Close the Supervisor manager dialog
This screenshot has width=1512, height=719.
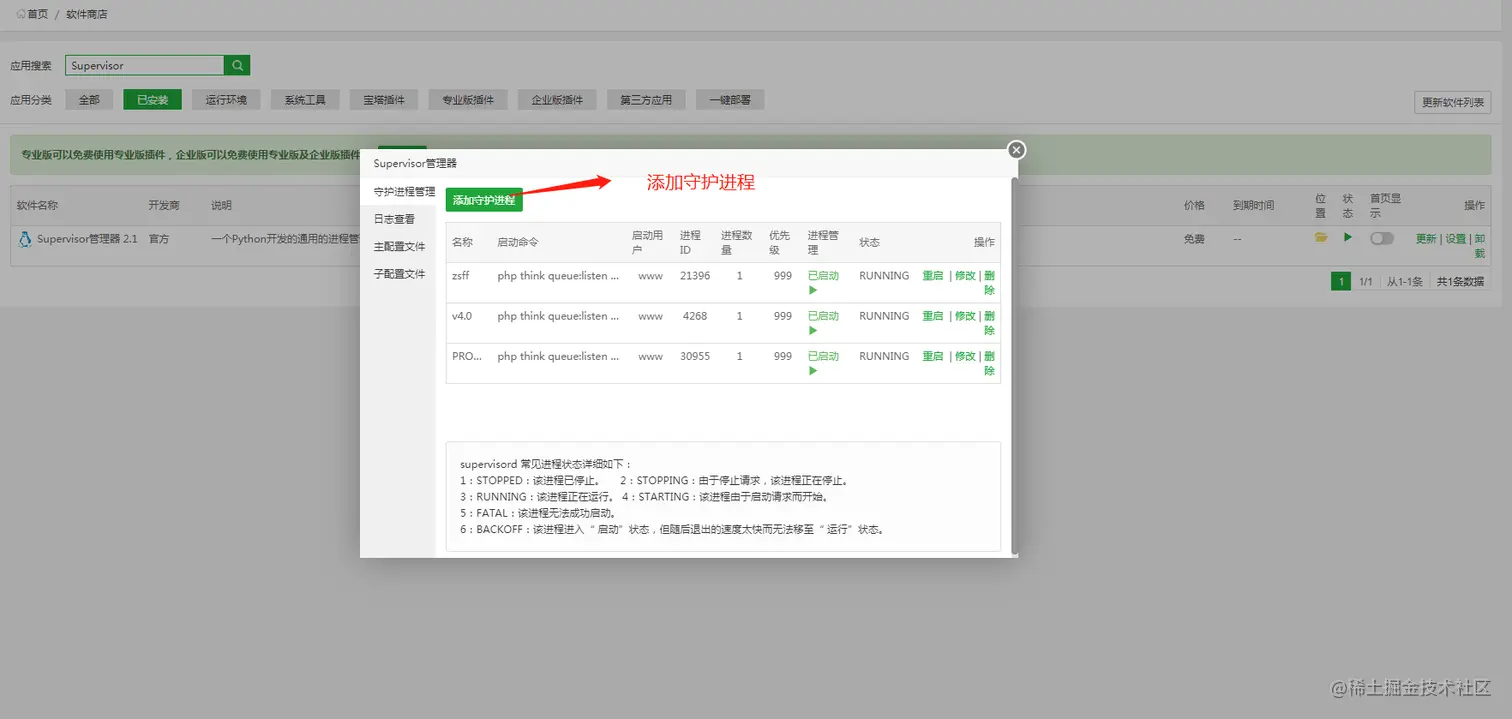point(1016,150)
